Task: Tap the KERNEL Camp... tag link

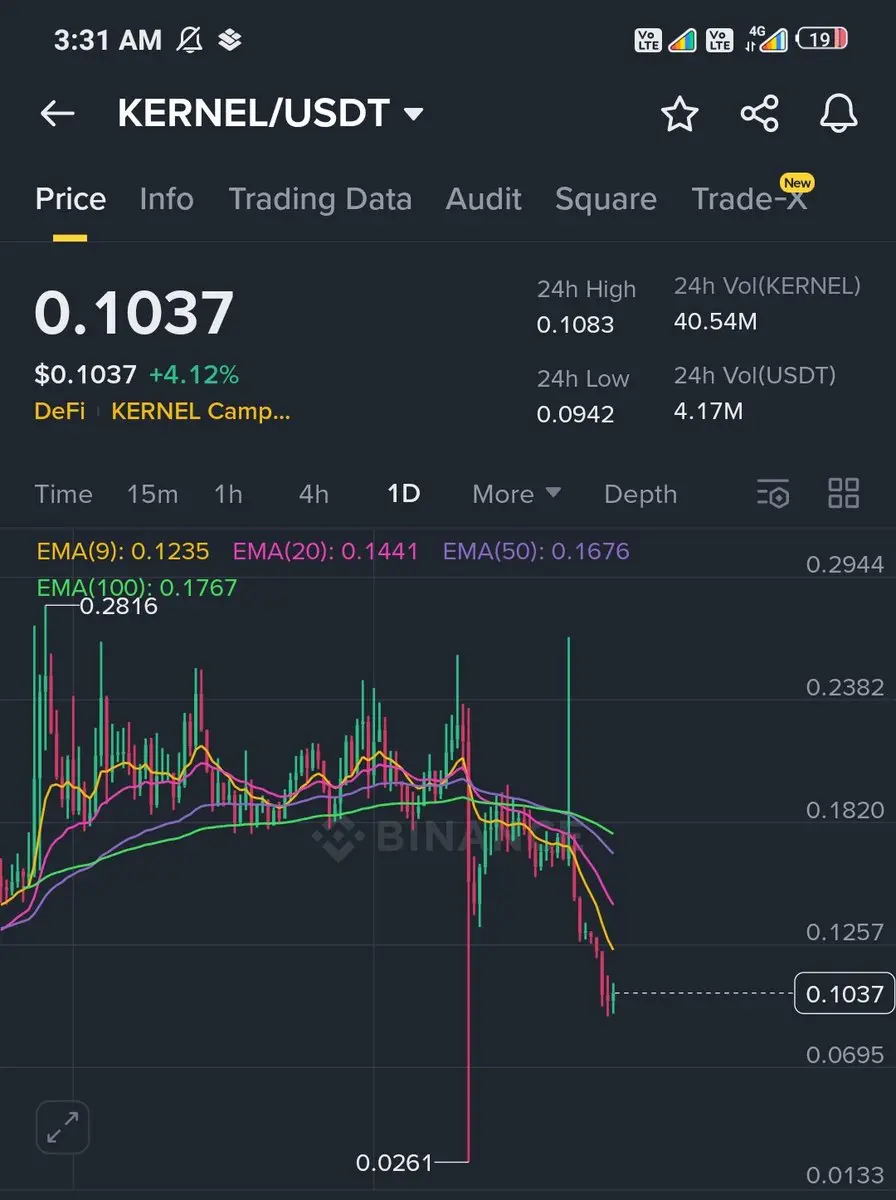Action: click(x=201, y=411)
